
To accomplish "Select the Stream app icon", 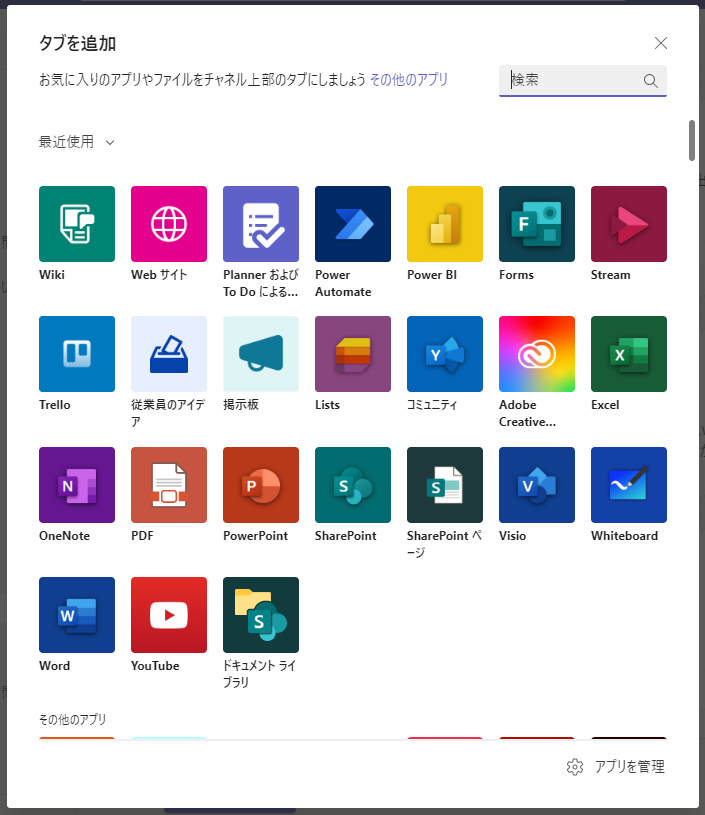I will [x=629, y=224].
